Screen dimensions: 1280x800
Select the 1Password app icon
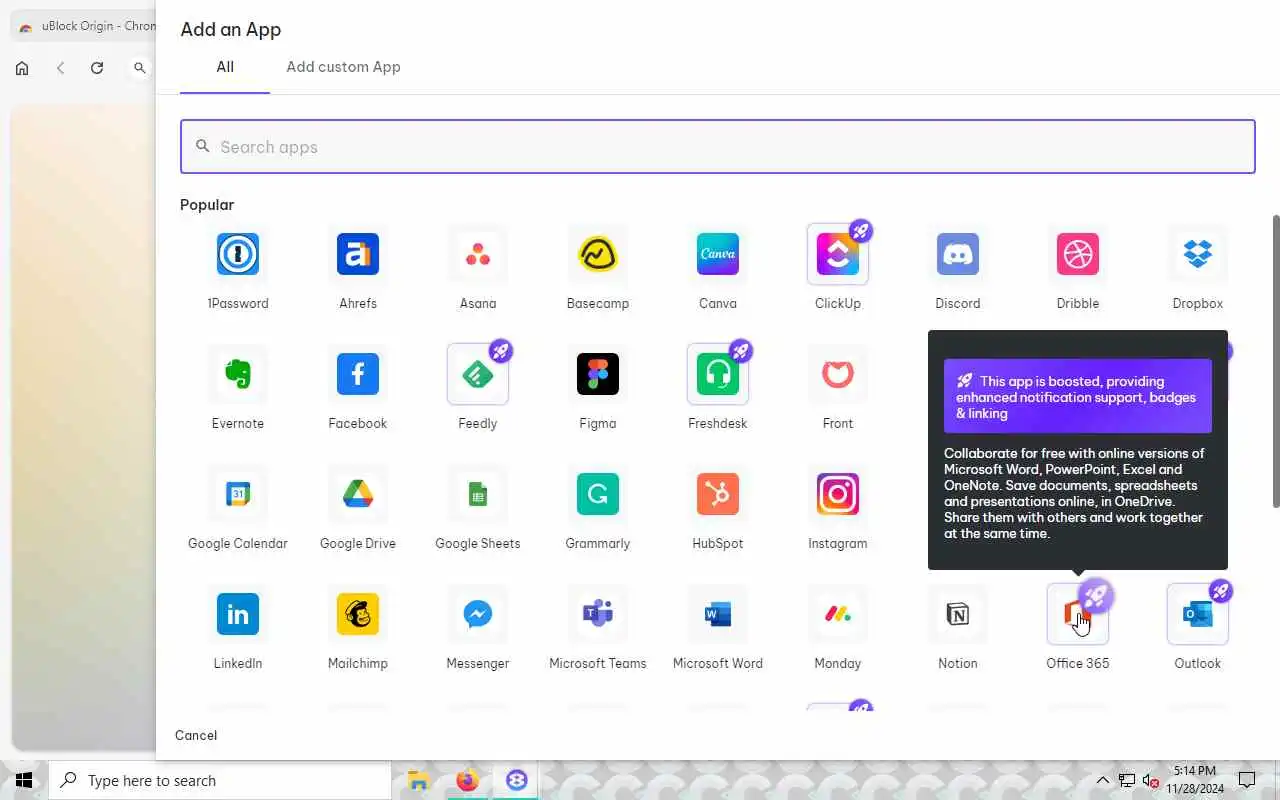tap(238, 254)
